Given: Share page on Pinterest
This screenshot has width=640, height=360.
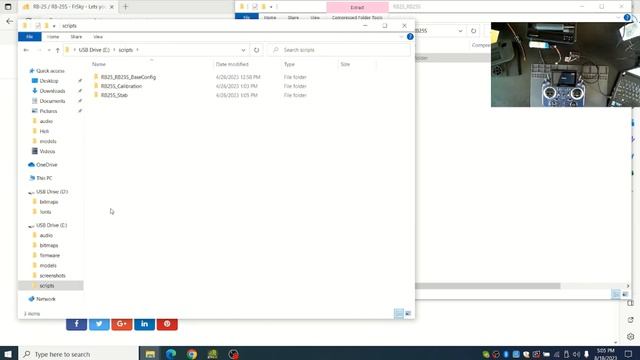Looking at the screenshot, I should 167,324.
